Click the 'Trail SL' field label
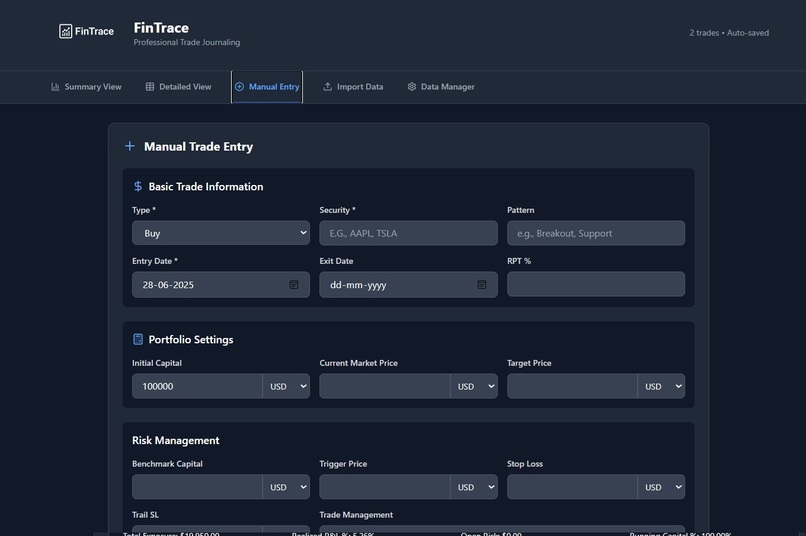 point(145,515)
